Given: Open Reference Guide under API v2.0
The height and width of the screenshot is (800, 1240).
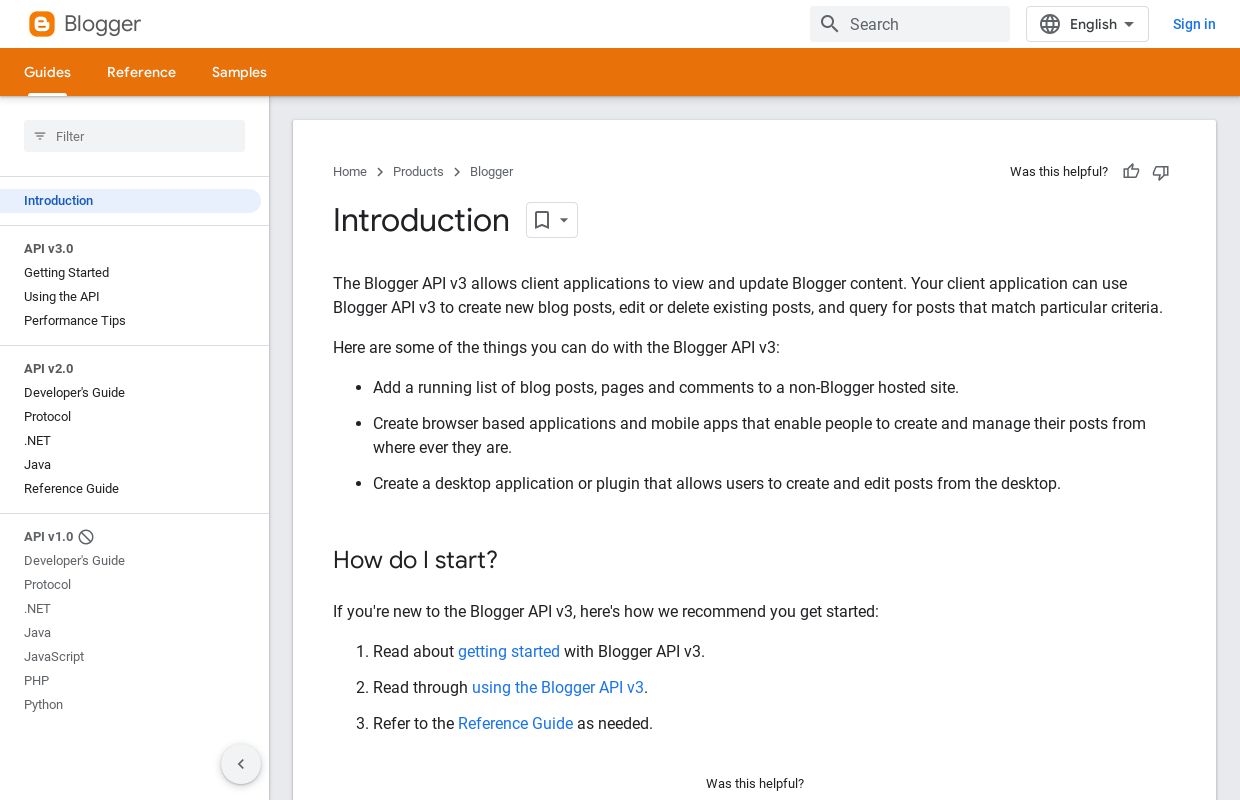Looking at the screenshot, I should click(71, 489).
